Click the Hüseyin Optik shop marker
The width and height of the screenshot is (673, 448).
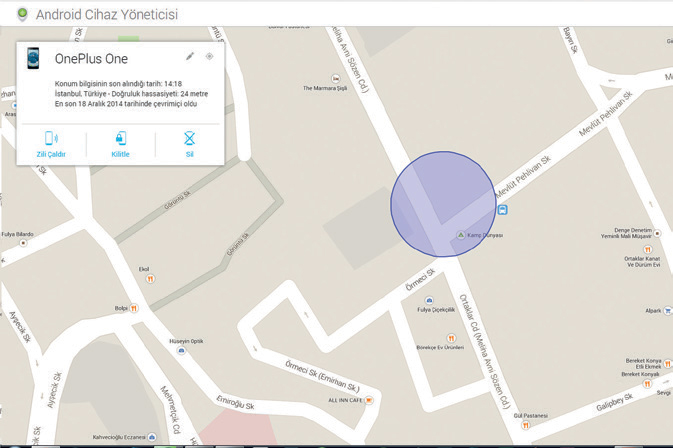click(x=181, y=351)
